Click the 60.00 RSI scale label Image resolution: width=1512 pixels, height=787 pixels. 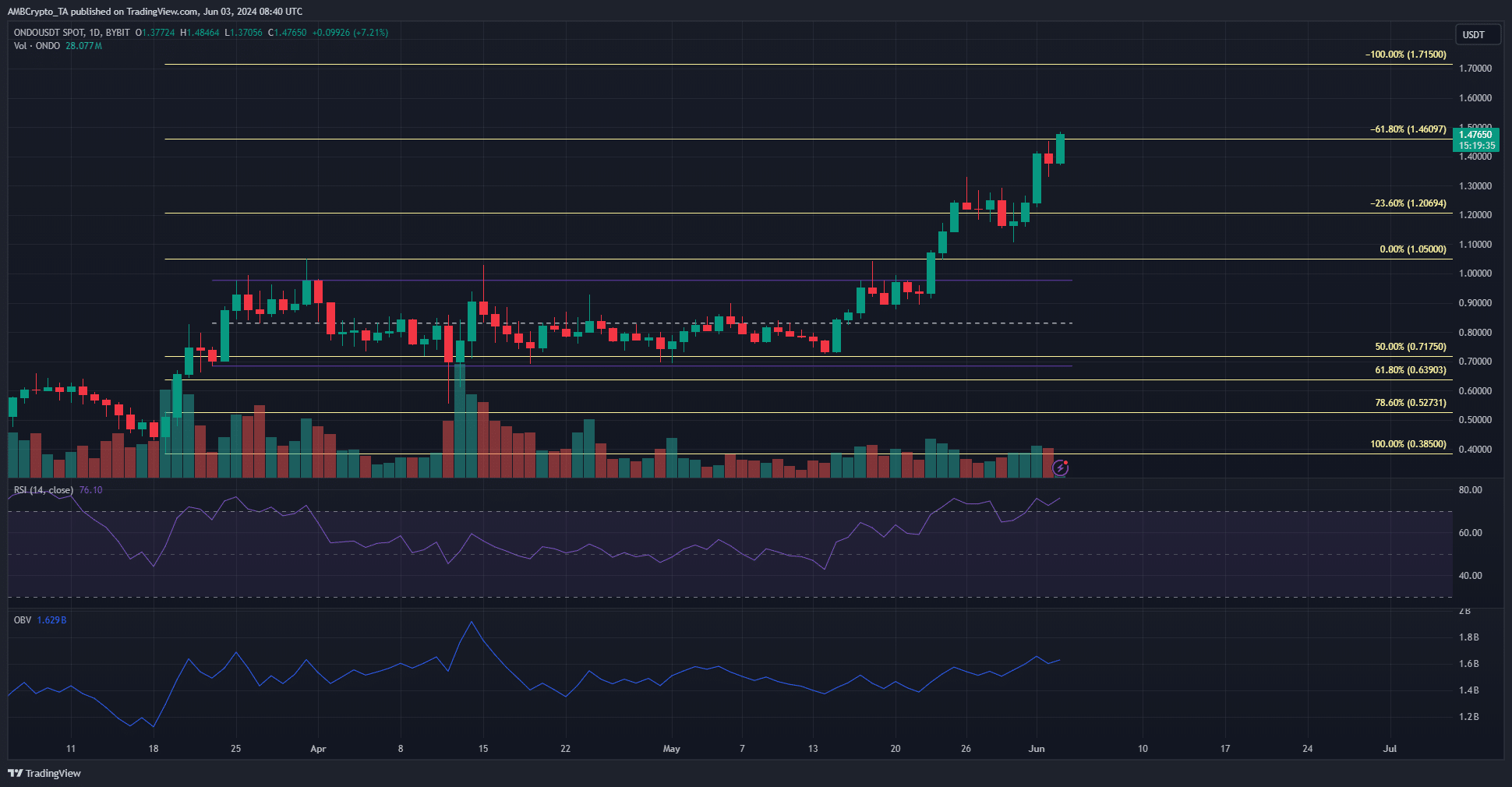click(x=1471, y=533)
